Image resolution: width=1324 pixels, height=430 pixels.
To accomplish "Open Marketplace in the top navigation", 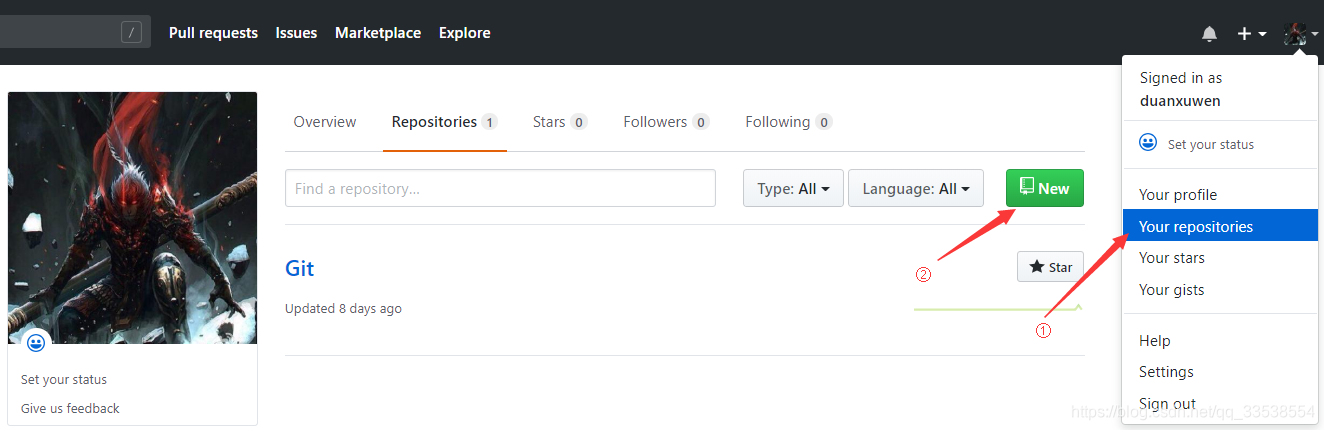I will pyautogui.click(x=378, y=33).
